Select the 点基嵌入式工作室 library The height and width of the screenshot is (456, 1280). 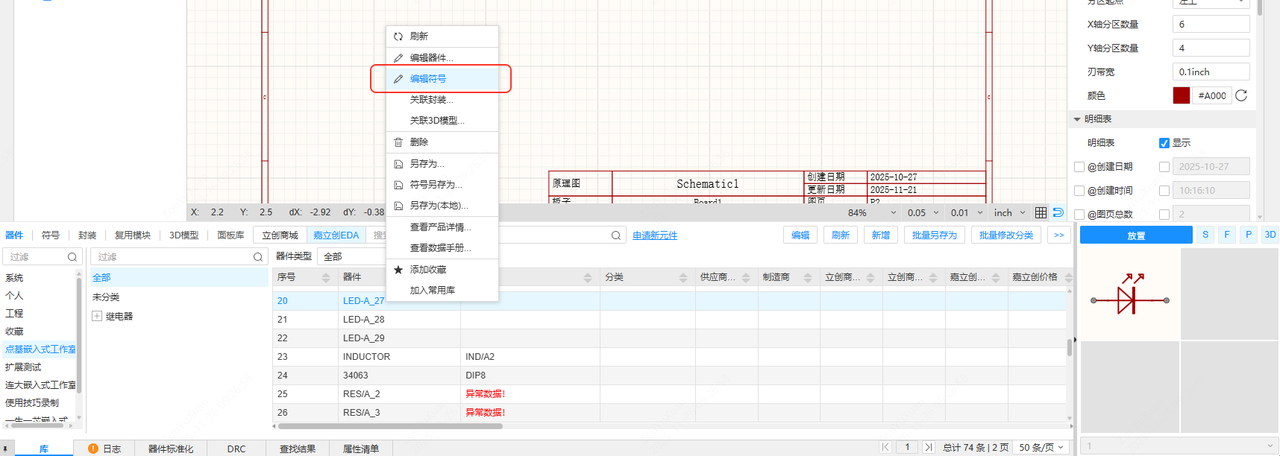39,349
